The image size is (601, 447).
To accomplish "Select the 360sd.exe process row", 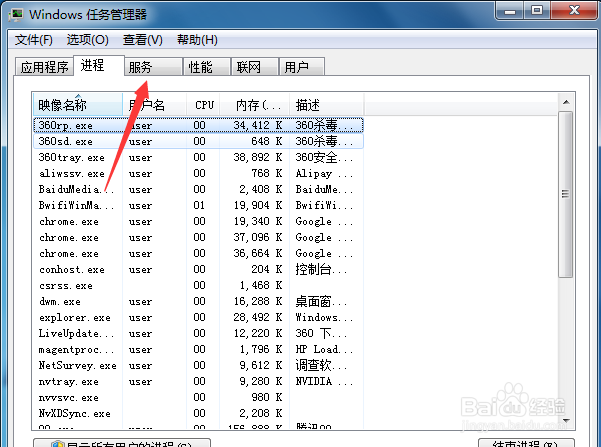I will point(199,141).
